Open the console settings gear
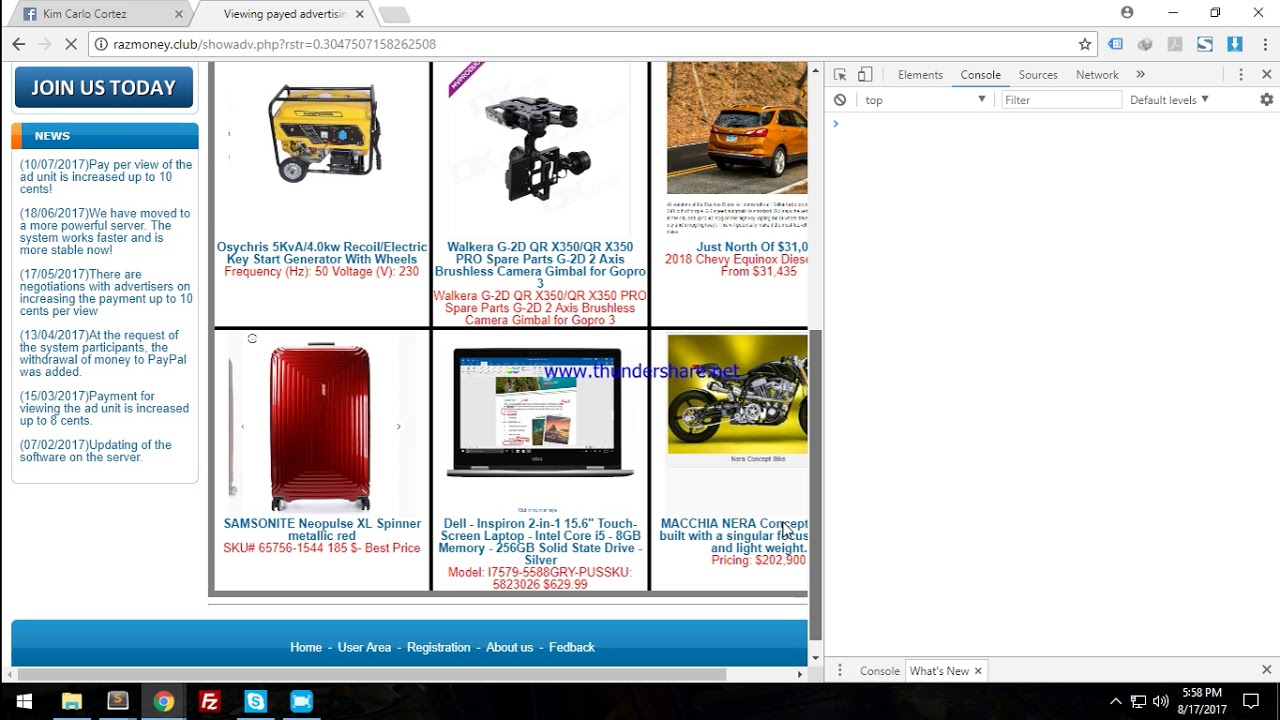1280x720 pixels. [1267, 100]
